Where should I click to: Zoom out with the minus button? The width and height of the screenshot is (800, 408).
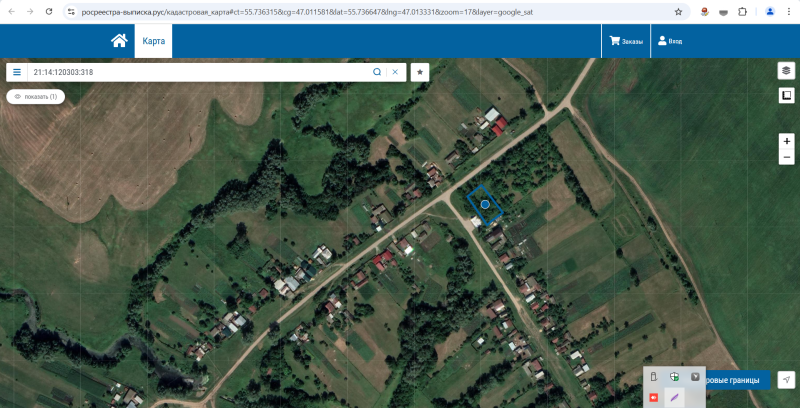pos(787,157)
